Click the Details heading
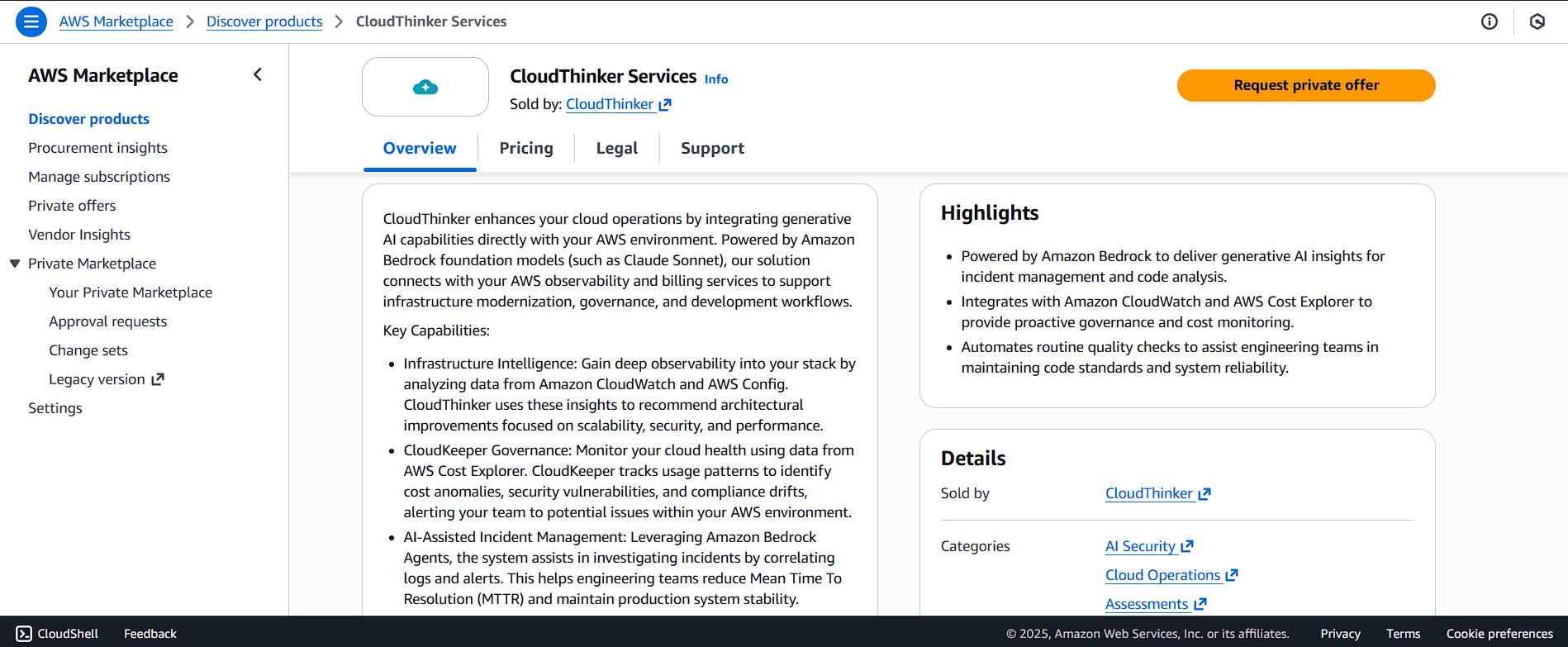 pos(973,458)
